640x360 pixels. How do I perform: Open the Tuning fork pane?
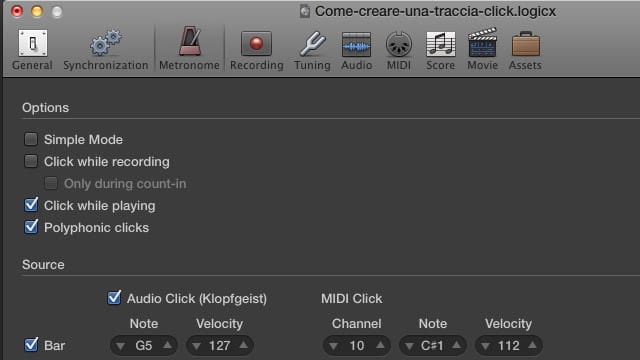point(312,50)
